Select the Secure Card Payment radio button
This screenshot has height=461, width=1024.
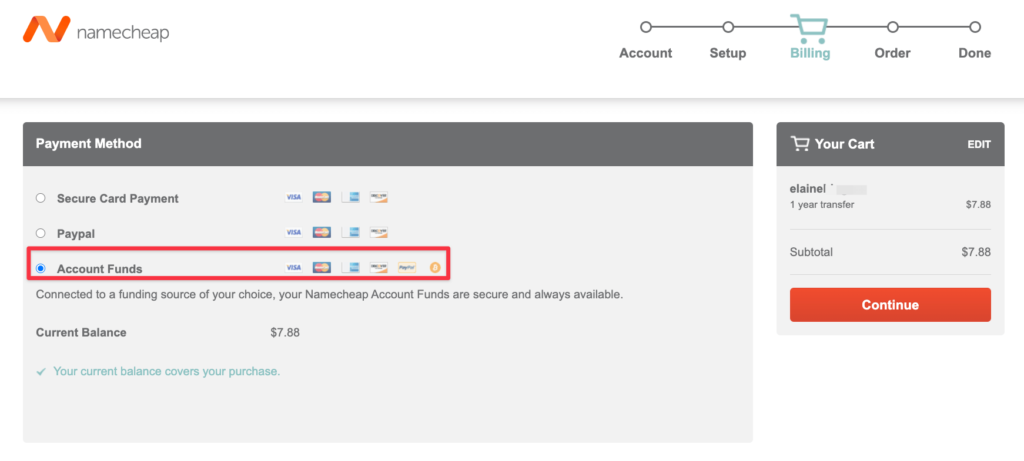tap(40, 198)
